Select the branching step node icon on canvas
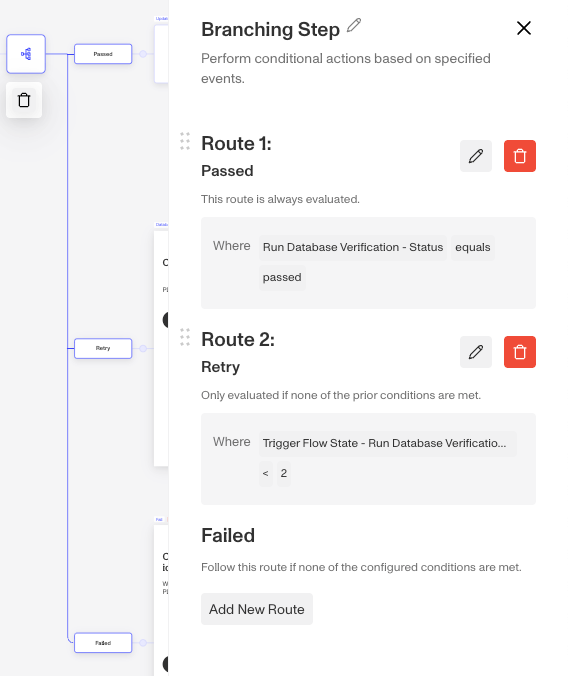 click(26, 54)
